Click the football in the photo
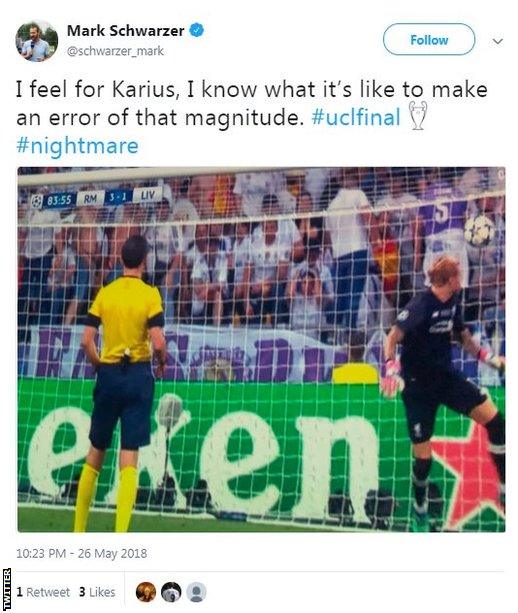This screenshot has height=613, width=518. pyautogui.click(x=480, y=231)
